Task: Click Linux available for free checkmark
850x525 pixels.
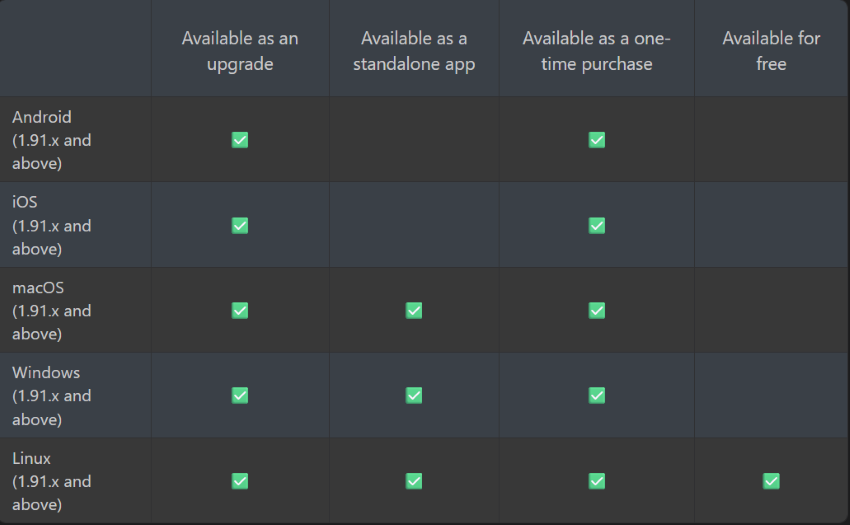Action: 771,481
